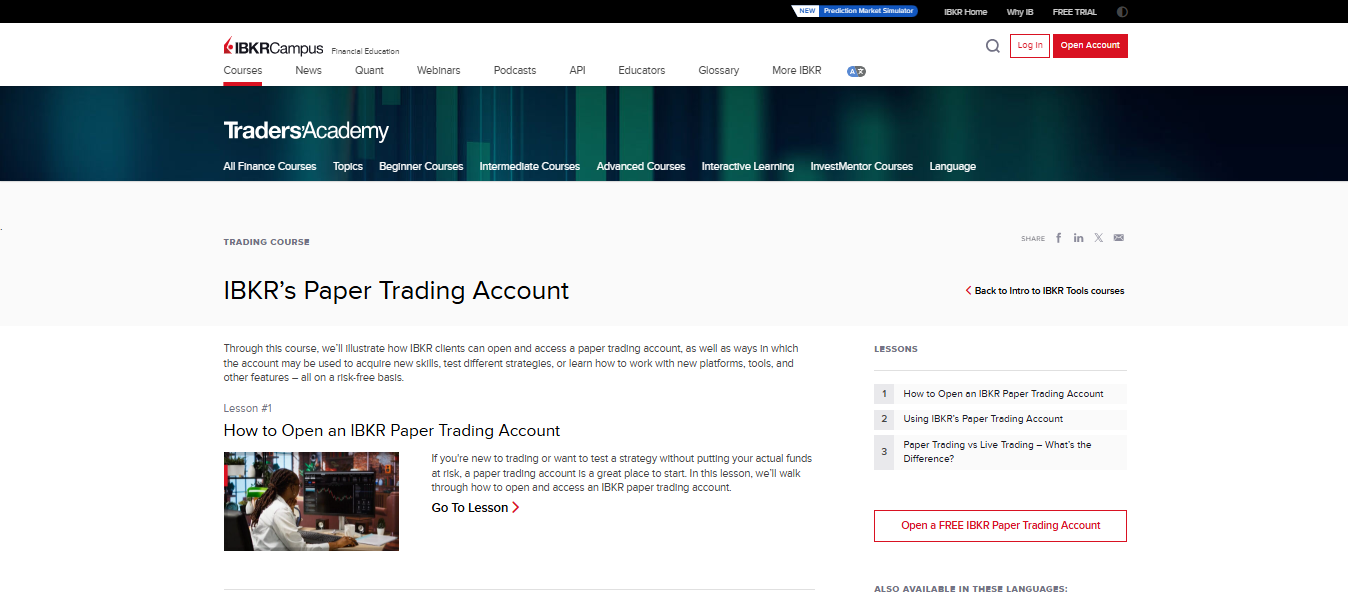
Task: Expand the Language menu
Action: [953, 167]
